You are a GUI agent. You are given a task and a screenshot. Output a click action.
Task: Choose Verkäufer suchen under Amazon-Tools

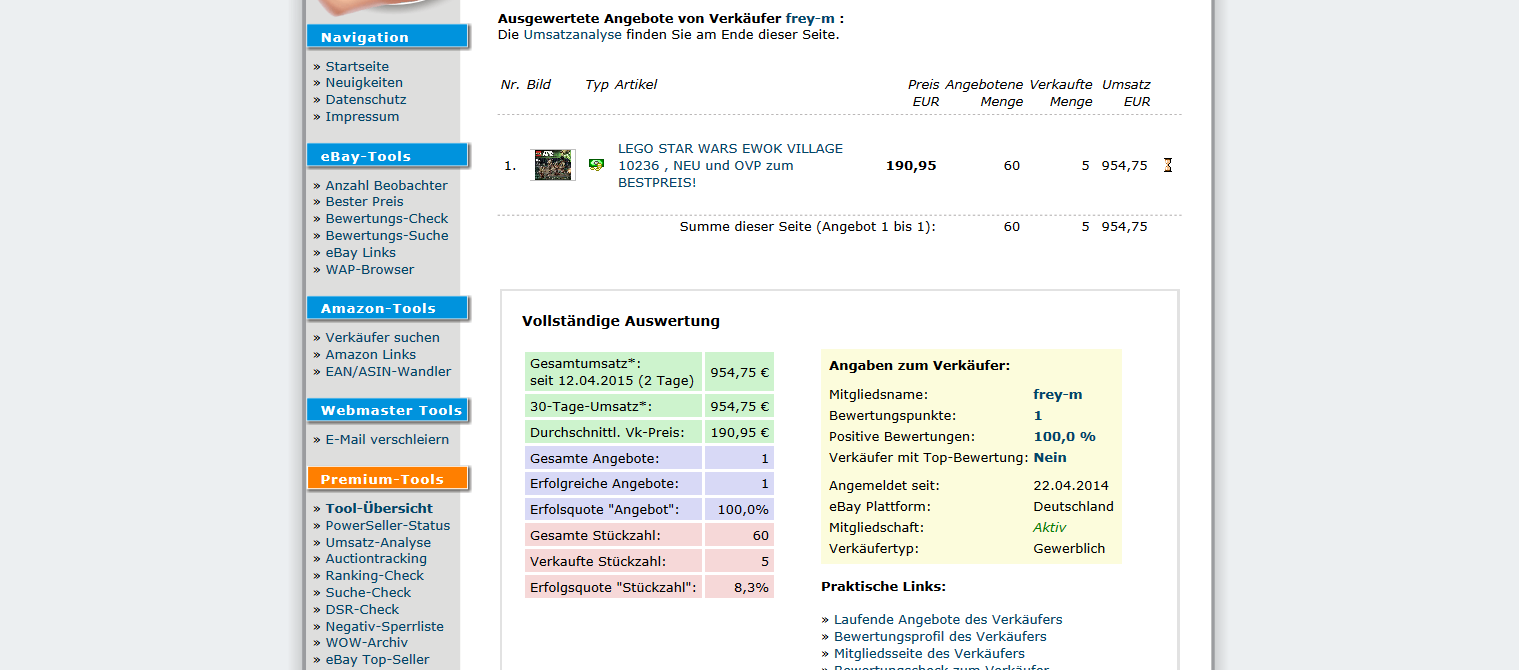tap(382, 338)
